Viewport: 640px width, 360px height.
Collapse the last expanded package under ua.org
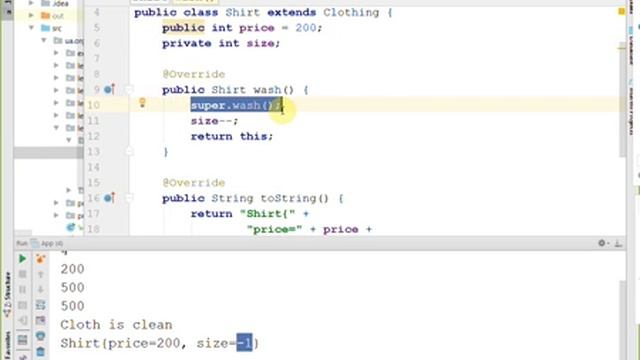(x=56, y=128)
